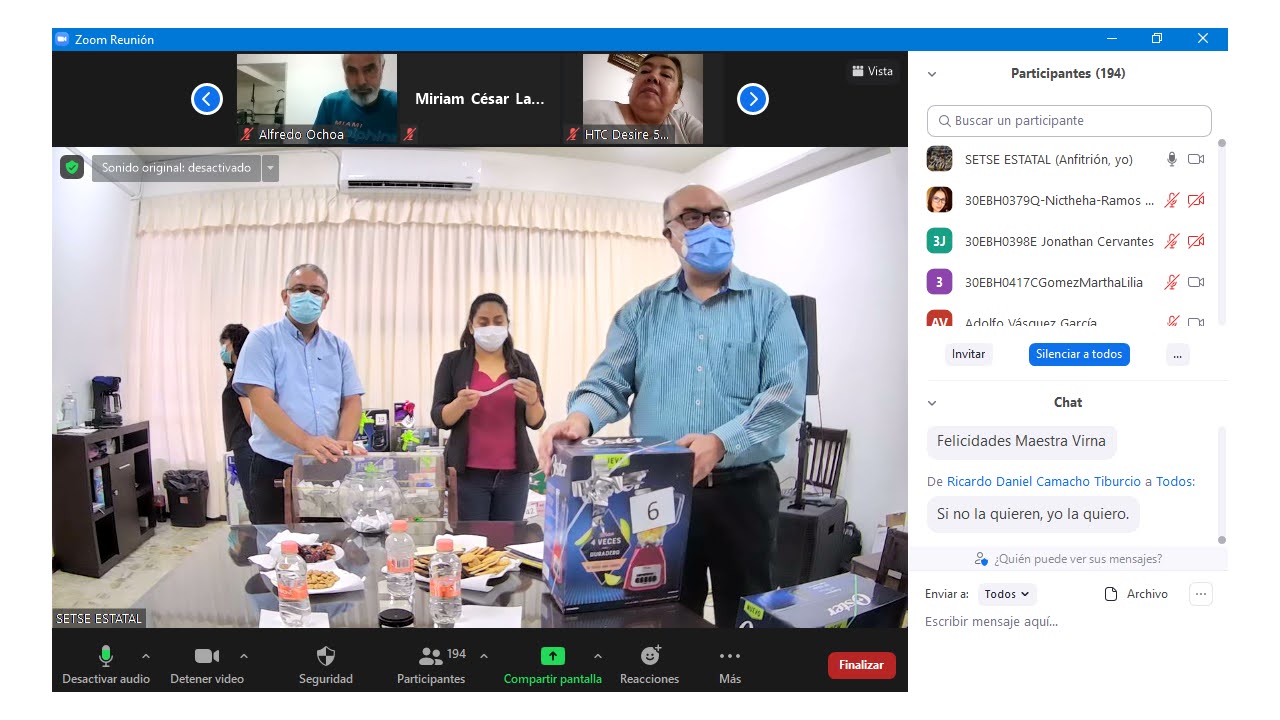
Task: Open the Más three-dot menu
Action: point(730,656)
